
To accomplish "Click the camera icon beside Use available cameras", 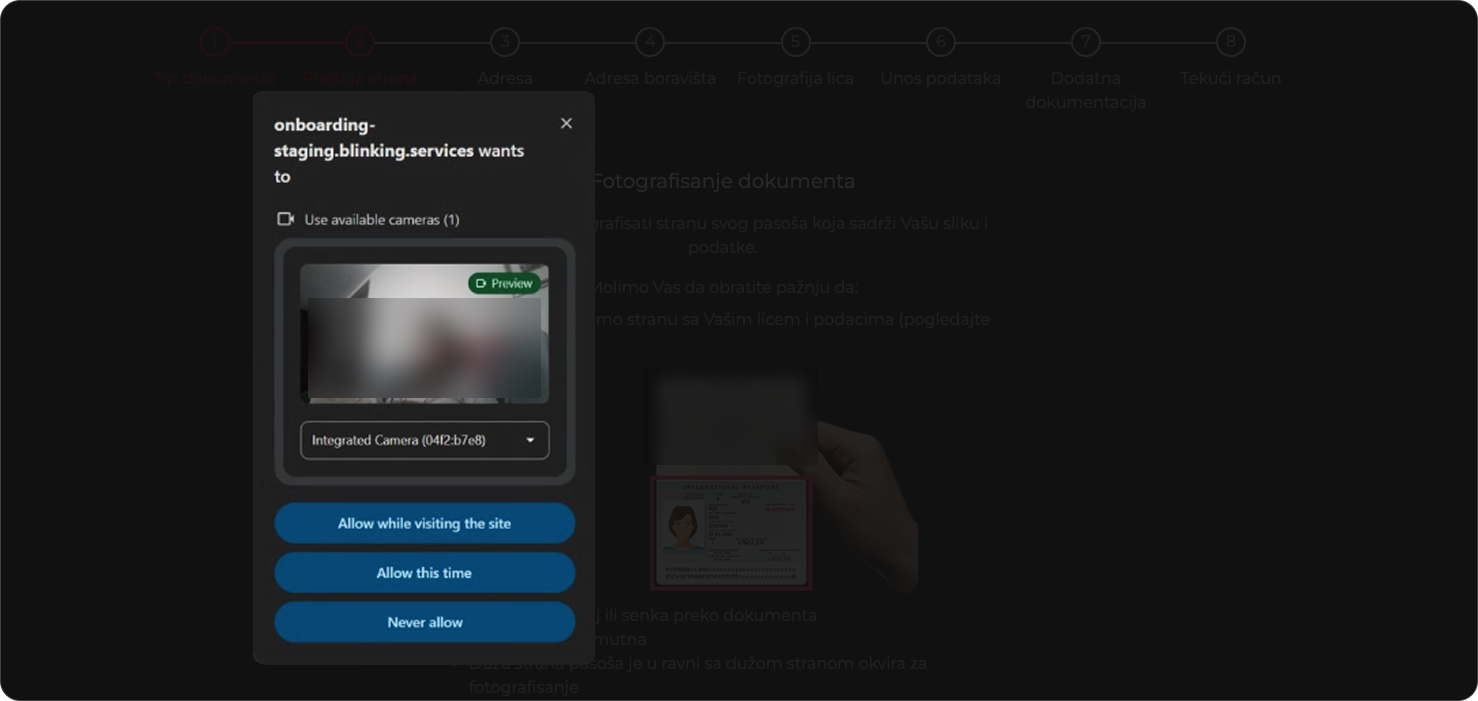I will 286,219.
